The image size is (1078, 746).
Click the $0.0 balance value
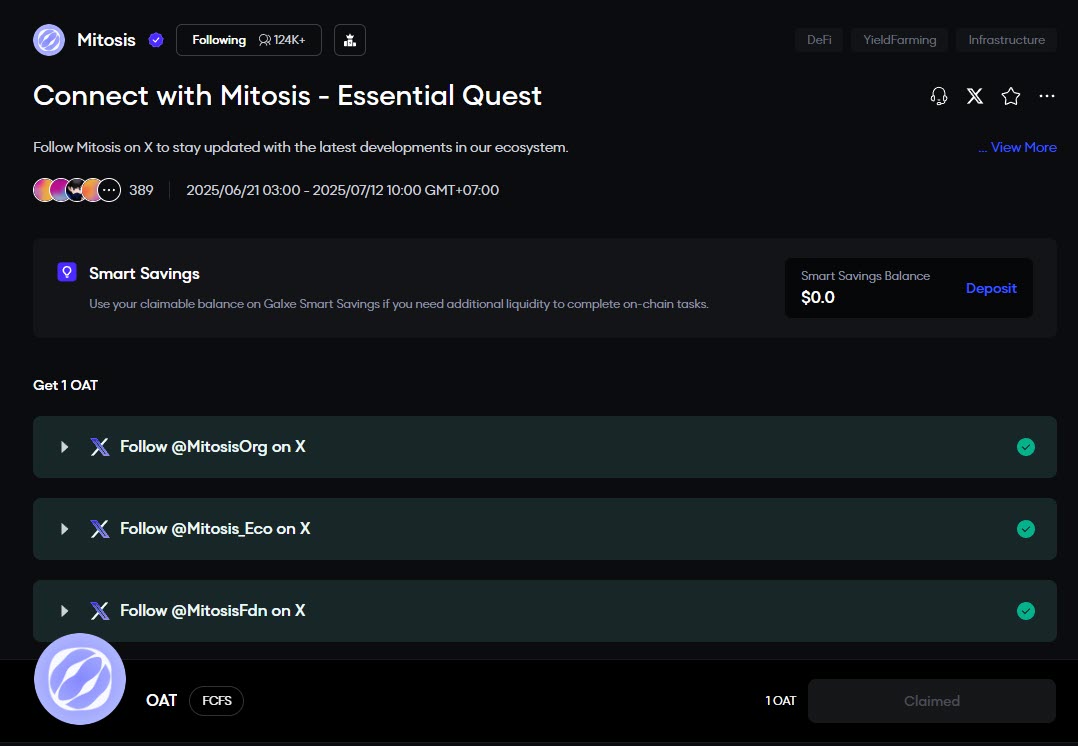817,298
